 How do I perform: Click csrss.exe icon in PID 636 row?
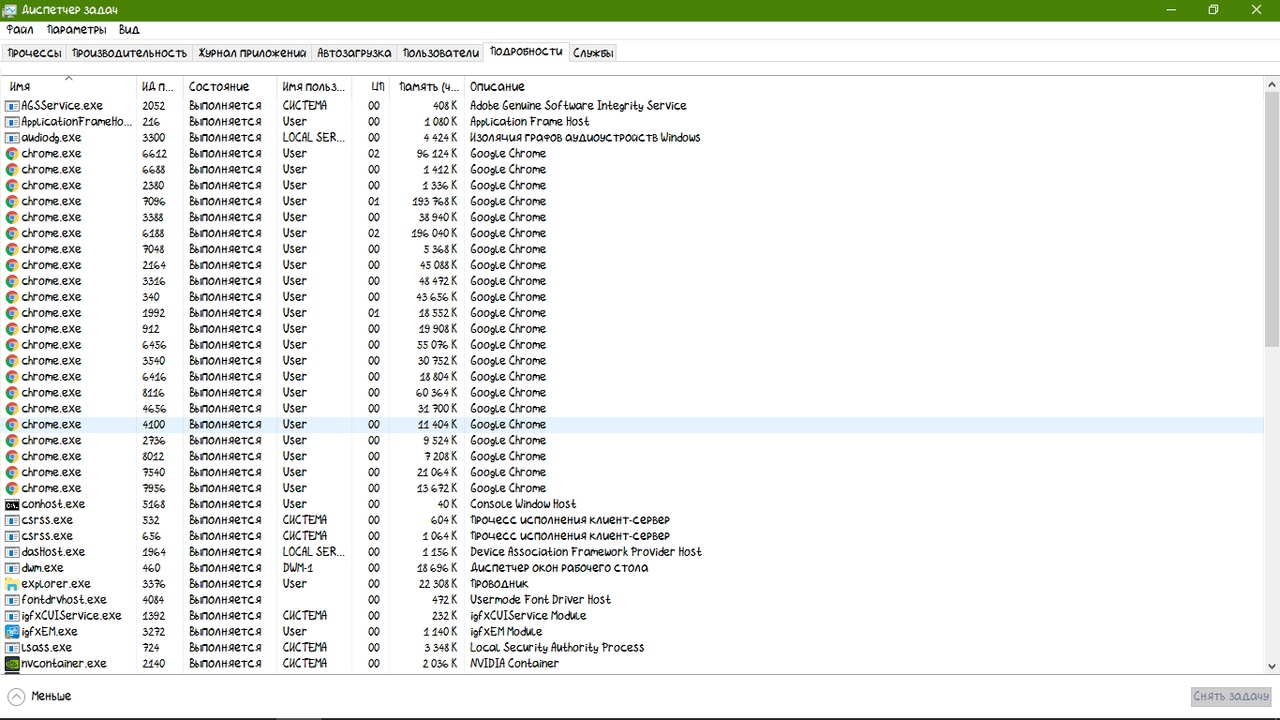(12, 536)
